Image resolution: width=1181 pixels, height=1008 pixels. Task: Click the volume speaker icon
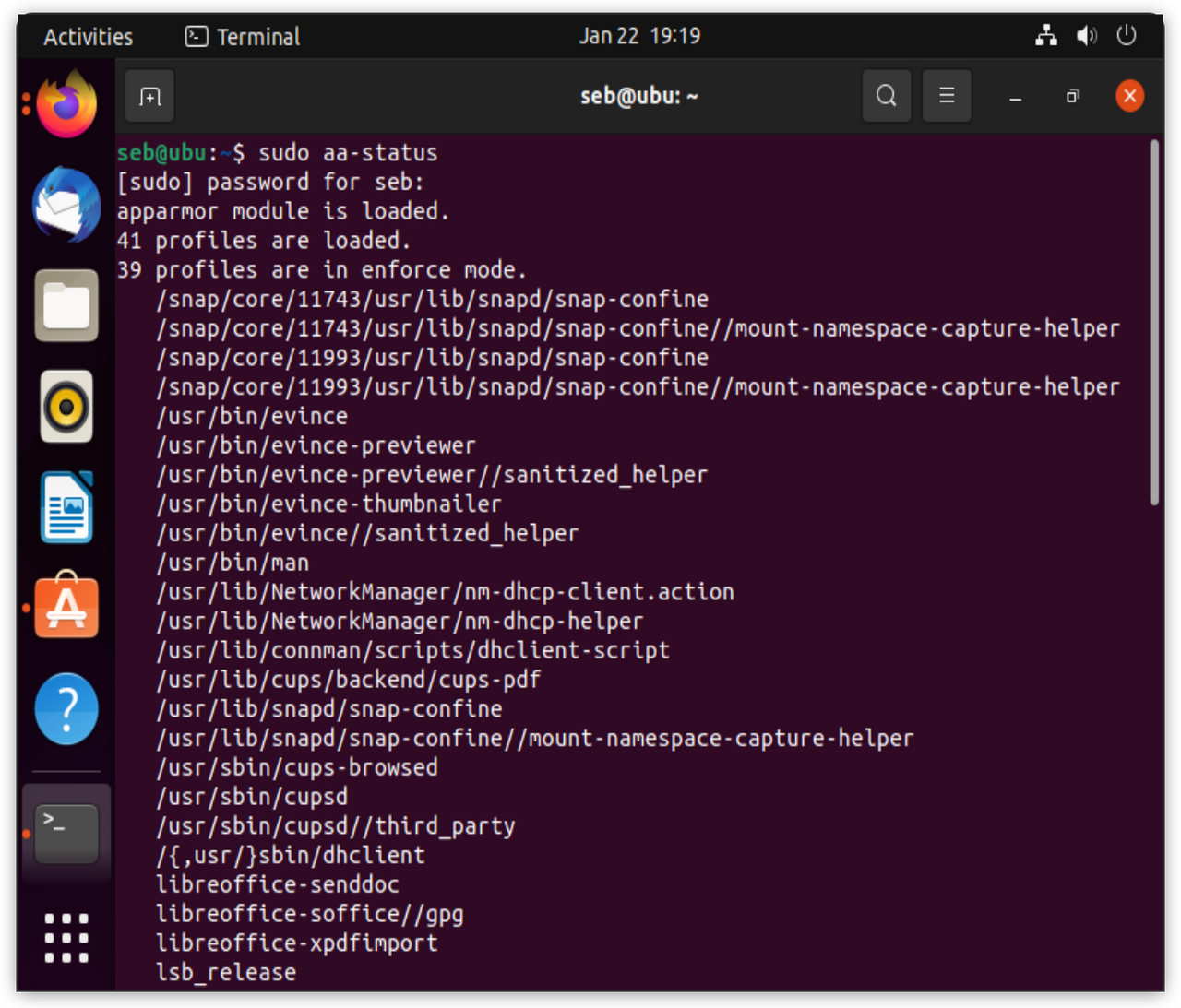[1086, 36]
